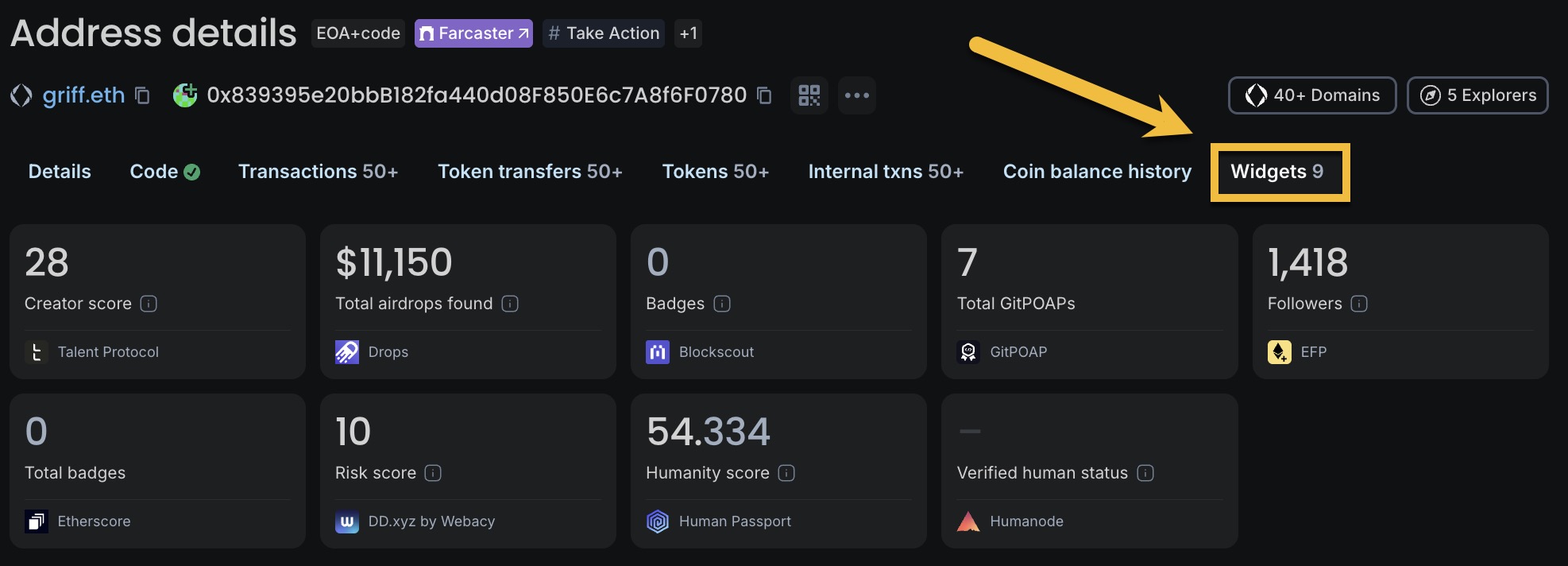Open the Token transfers tab
The height and width of the screenshot is (566, 1568).
coord(530,172)
